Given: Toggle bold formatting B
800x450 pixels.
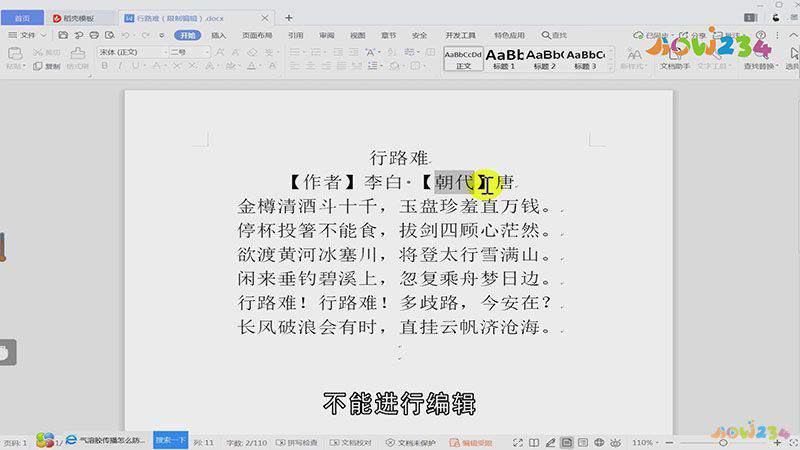Looking at the screenshot, I should (105, 66).
